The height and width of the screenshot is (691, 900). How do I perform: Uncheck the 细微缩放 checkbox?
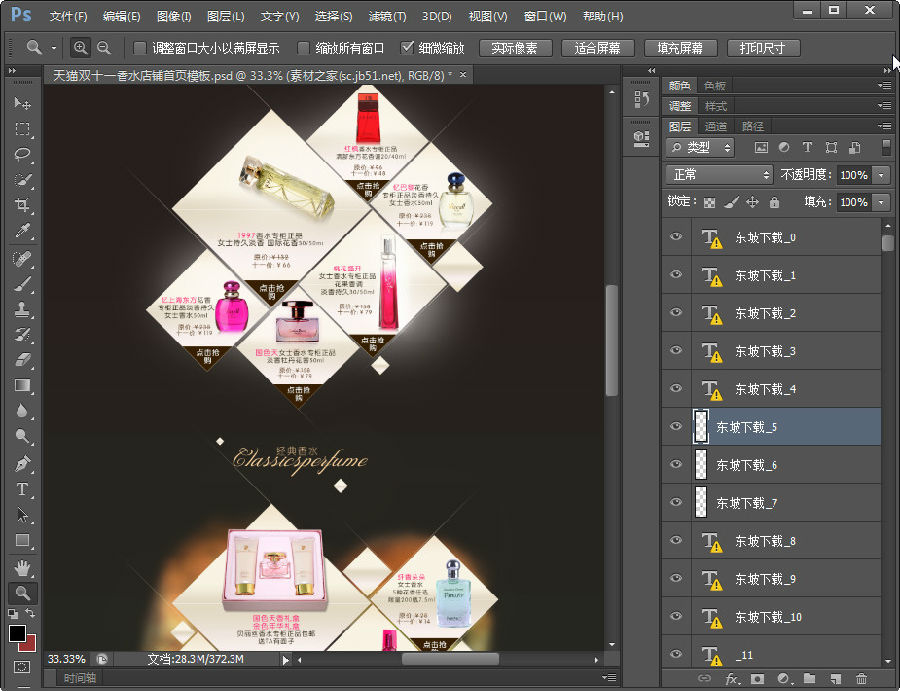[x=407, y=48]
